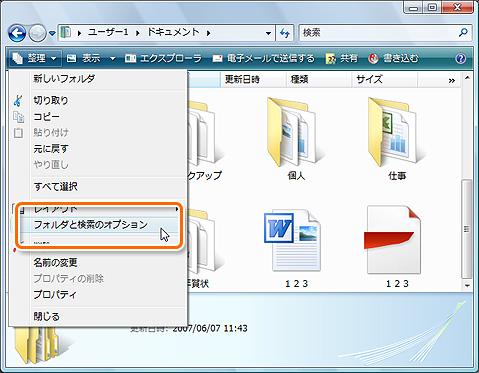Click the clipboard paste icon in menu
The image size is (479, 373).
pos(18,133)
